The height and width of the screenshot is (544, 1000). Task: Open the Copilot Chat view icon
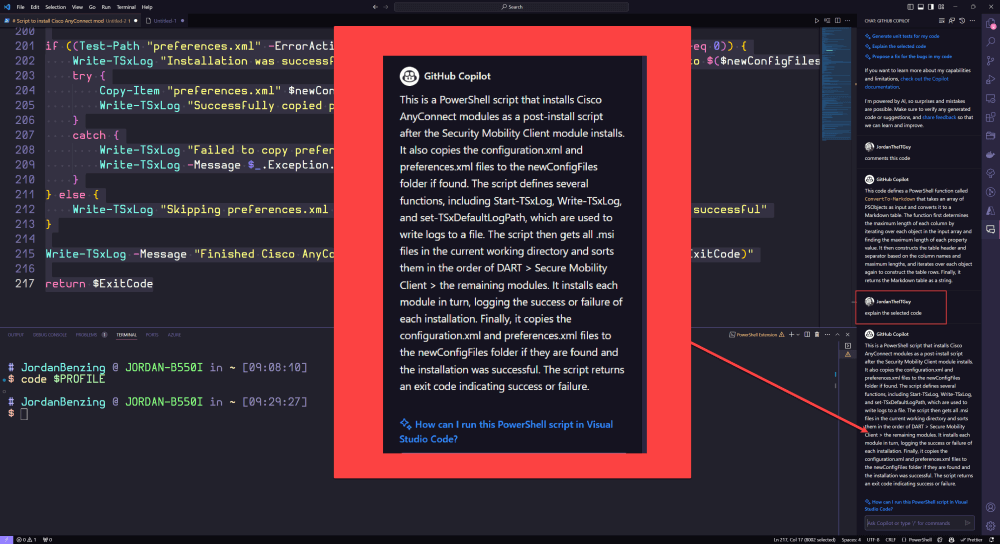[x=991, y=229]
